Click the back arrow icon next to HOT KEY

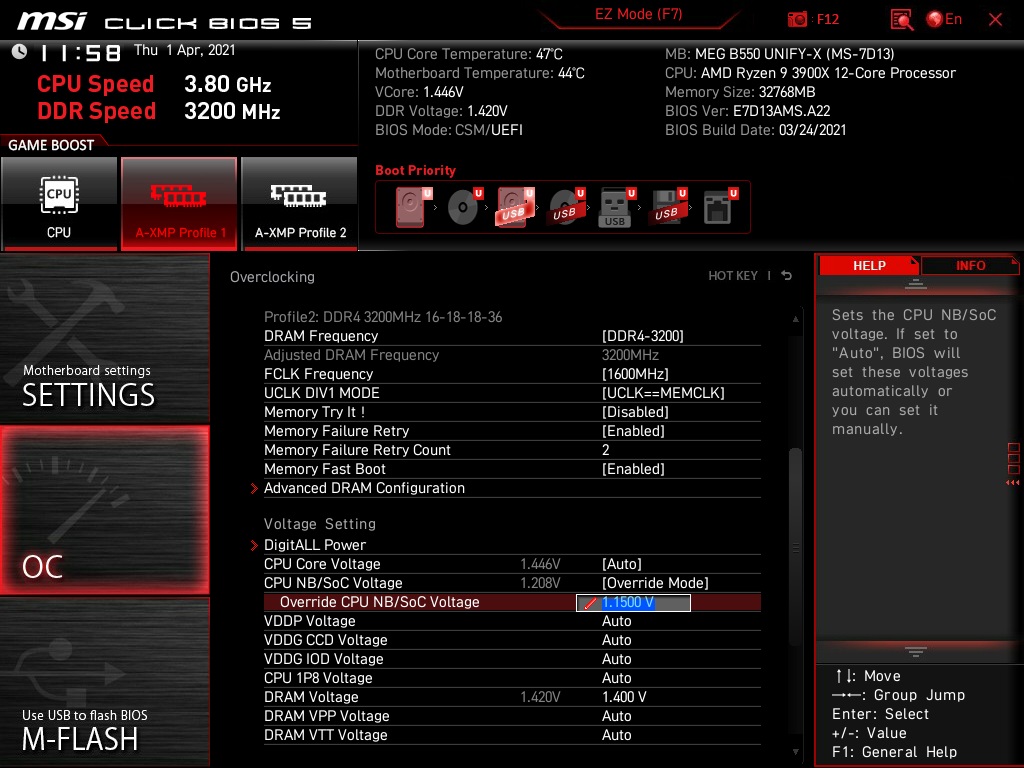tap(787, 276)
